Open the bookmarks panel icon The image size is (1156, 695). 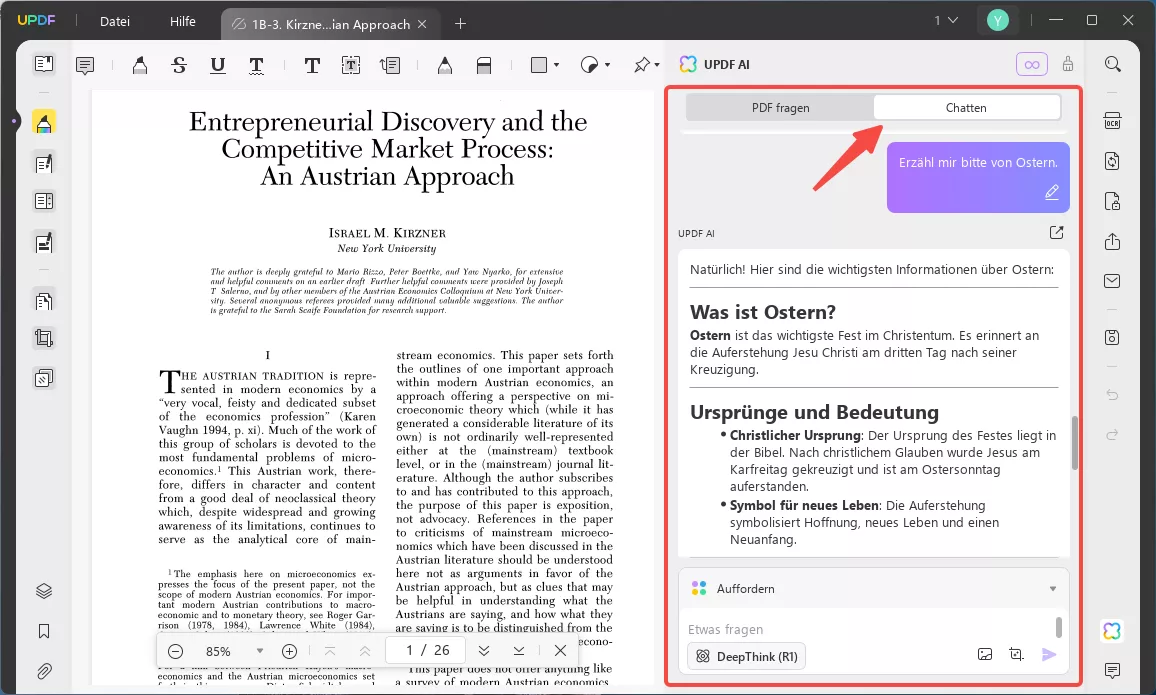click(44, 631)
